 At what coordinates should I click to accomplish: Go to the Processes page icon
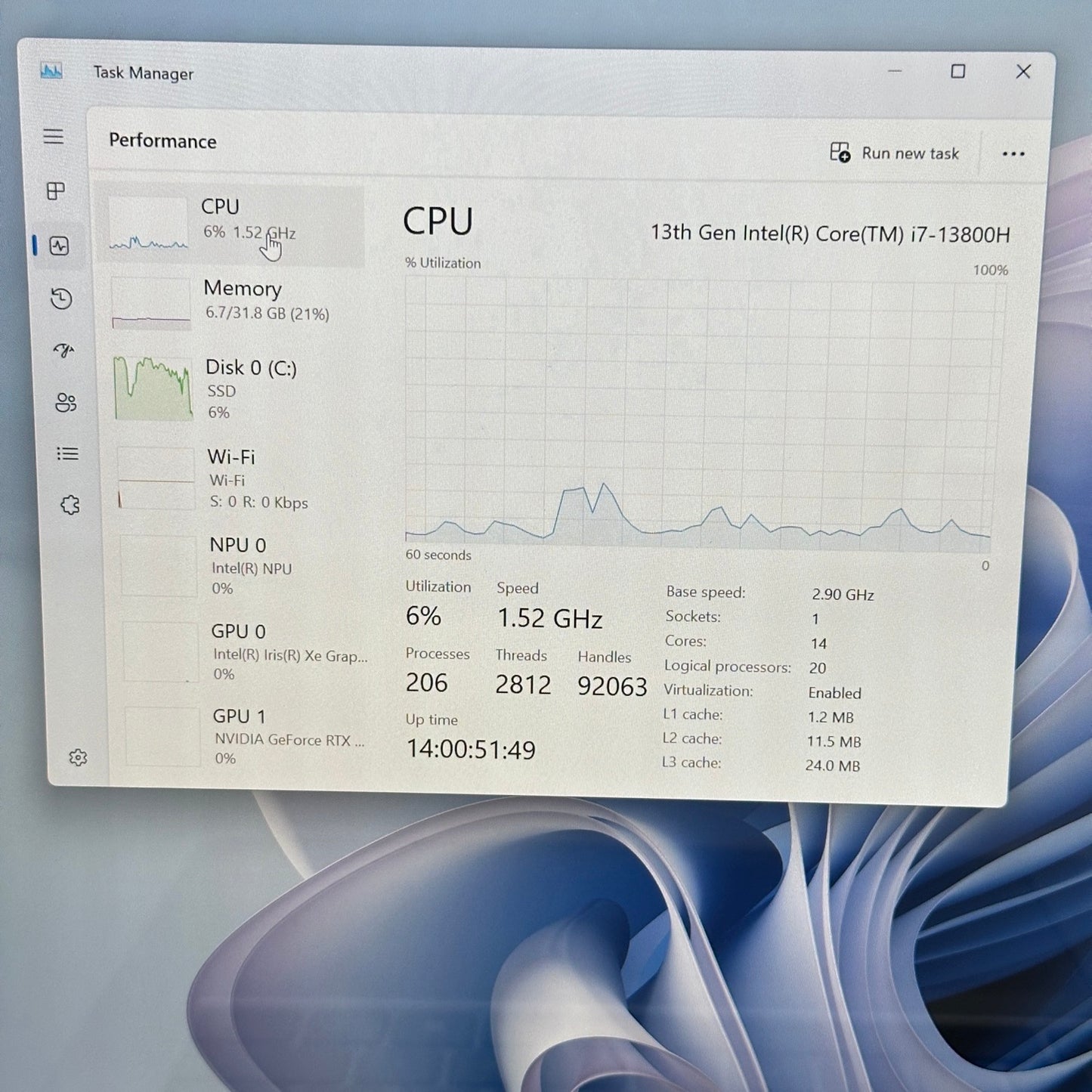pos(56,191)
